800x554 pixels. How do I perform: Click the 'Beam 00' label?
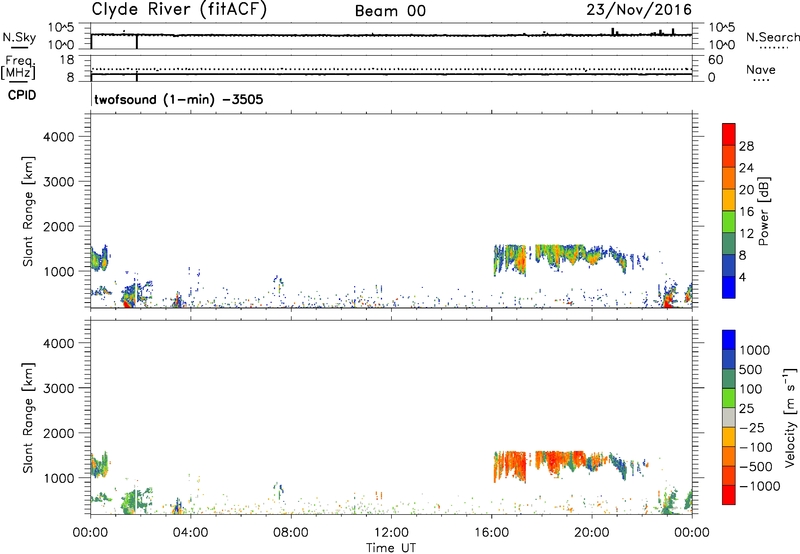(390, 11)
